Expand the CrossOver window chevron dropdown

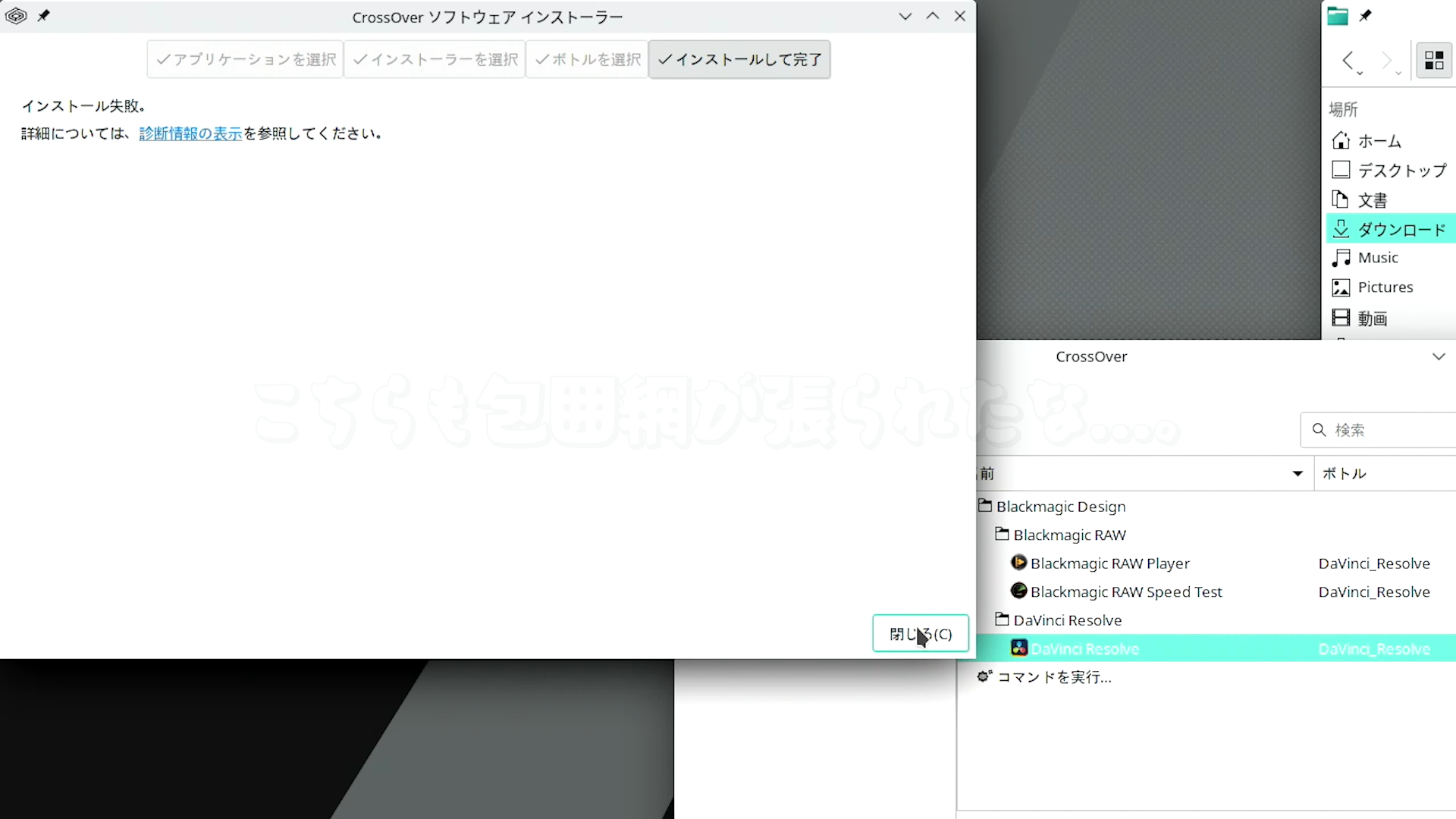pyautogui.click(x=1439, y=356)
